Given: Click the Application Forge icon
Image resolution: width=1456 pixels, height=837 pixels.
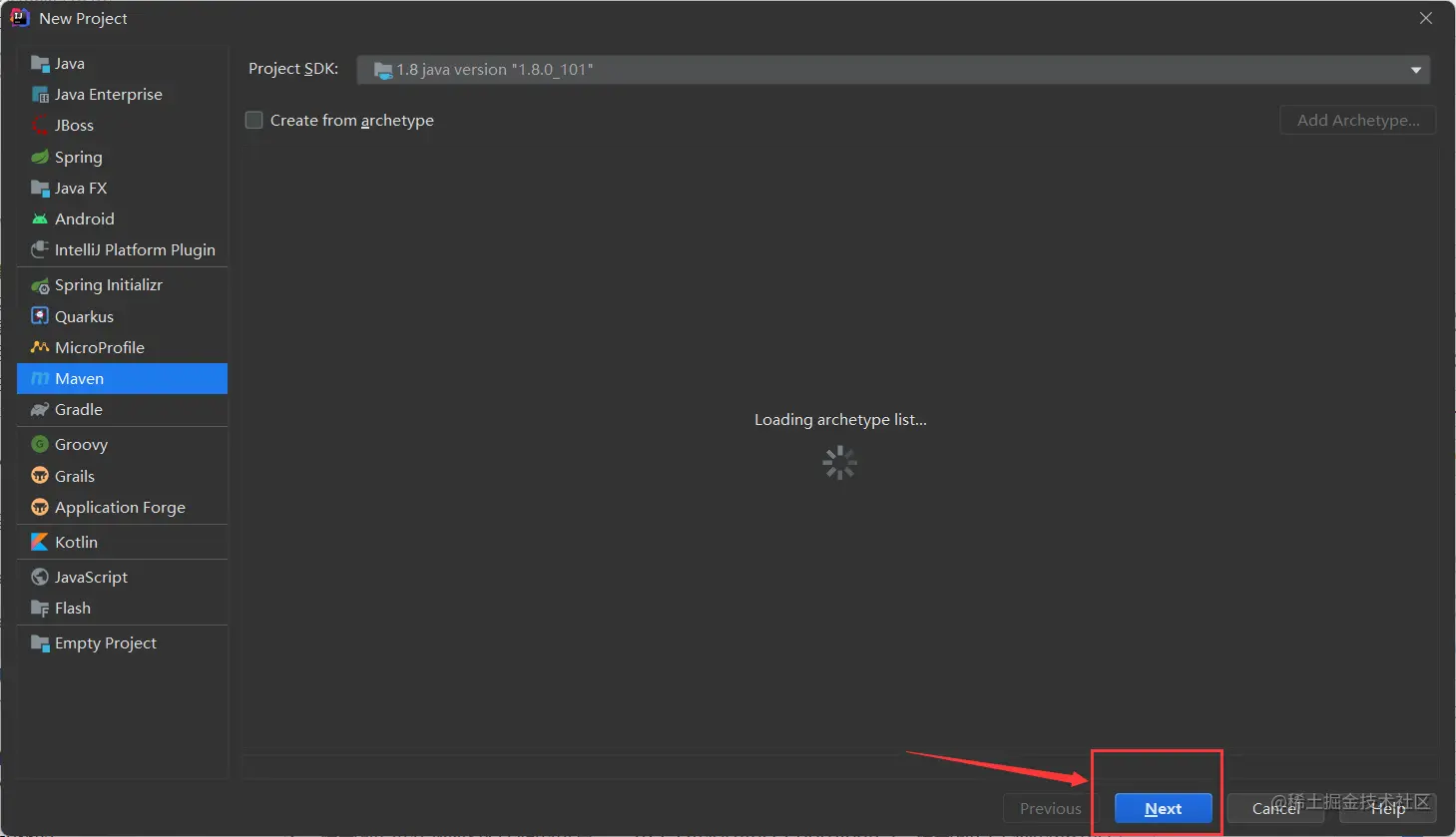Looking at the screenshot, I should point(40,507).
